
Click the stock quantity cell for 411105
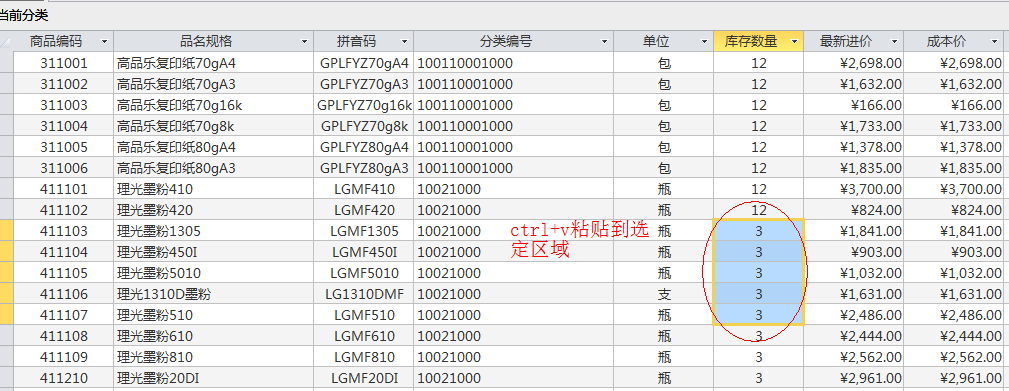tap(759, 273)
